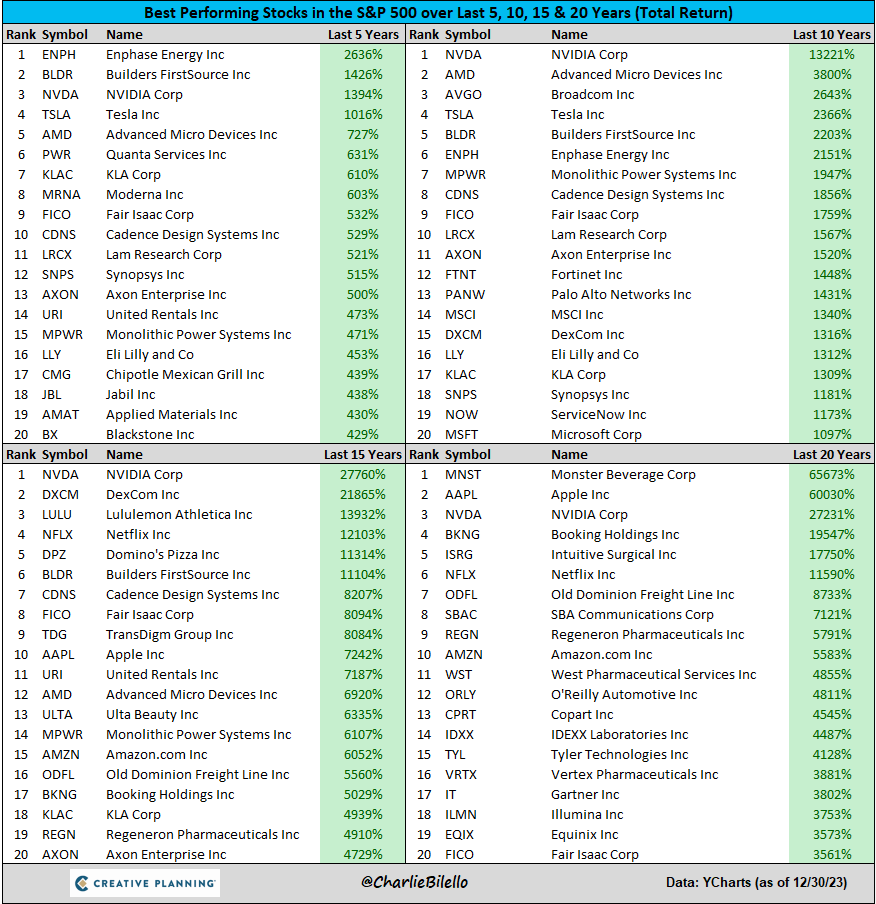Click DXCM symbol in the 15-year list
This screenshot has width=876, height=904.
pos(56,494)
